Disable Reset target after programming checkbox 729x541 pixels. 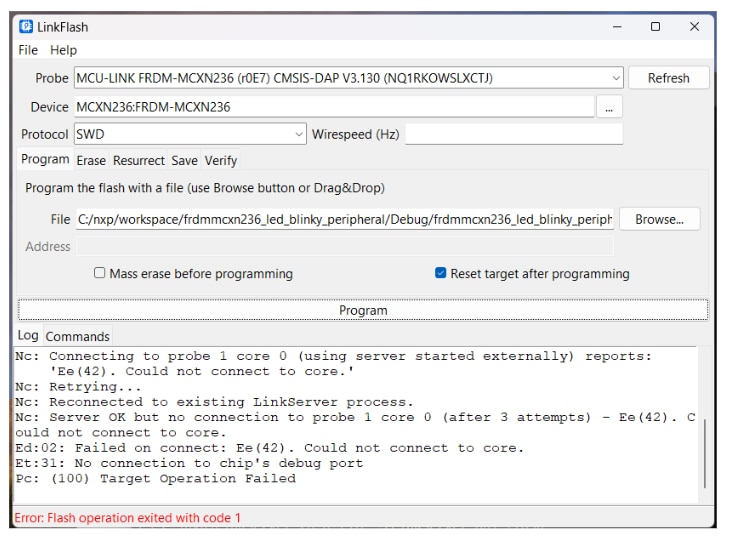tap(440, 273)
